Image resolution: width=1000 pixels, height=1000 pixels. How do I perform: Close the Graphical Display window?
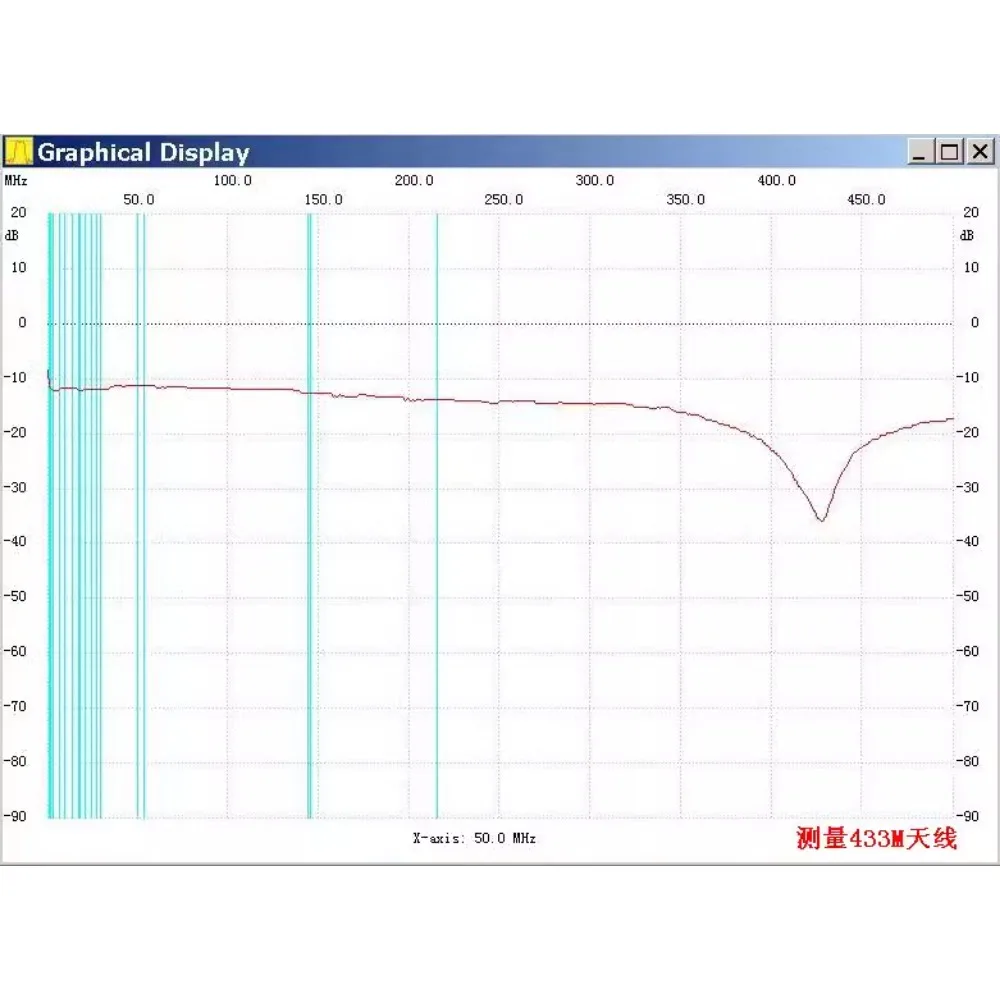pyautogui.click(x=980, y=152)
